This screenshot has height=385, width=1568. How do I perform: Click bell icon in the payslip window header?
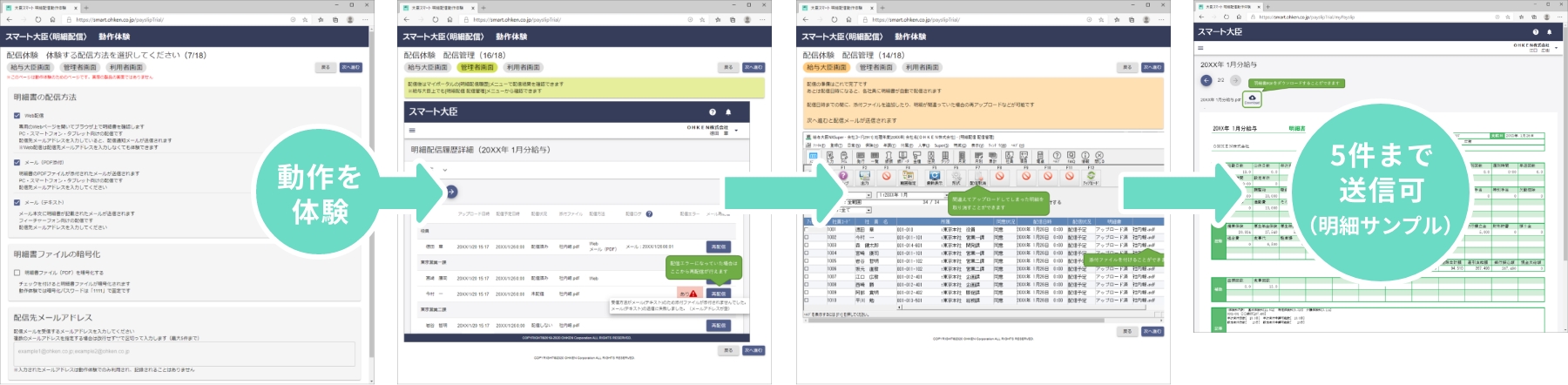pyautogui.click(x=1550, y=31)
